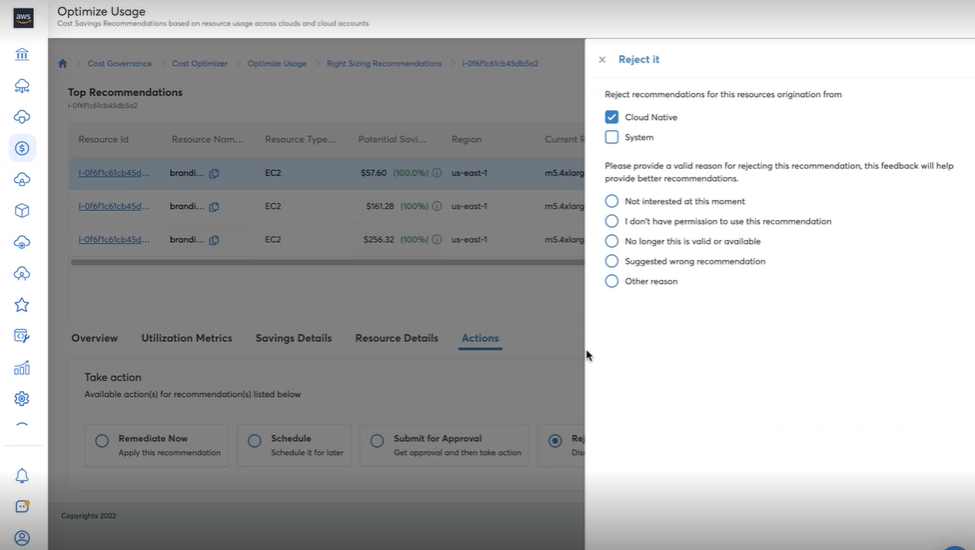Open the bank building sidebar icon

22,54
